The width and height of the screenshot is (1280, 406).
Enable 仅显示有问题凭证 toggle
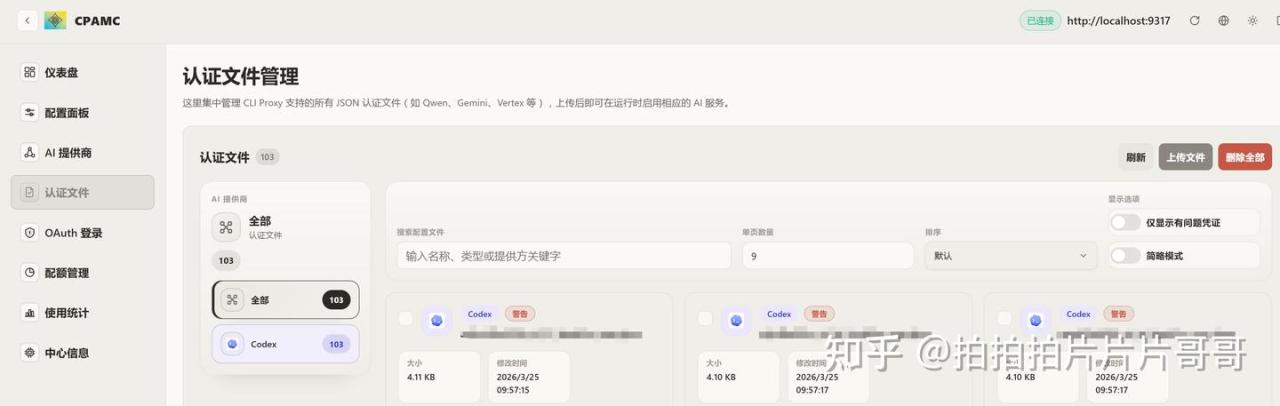point(1125,222)
